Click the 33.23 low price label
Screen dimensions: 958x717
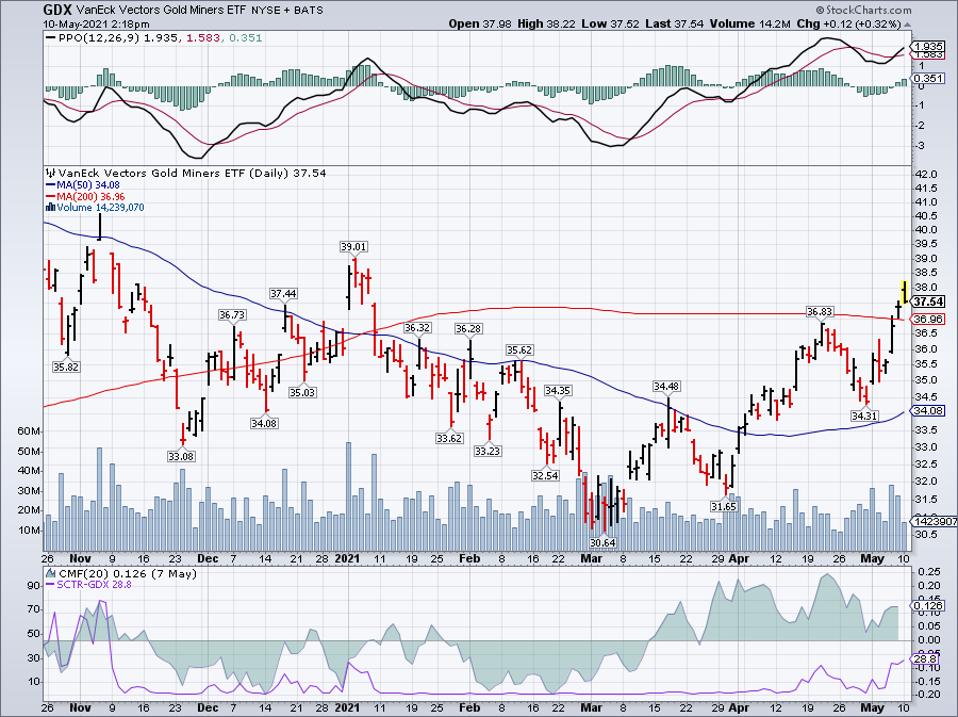487,451
